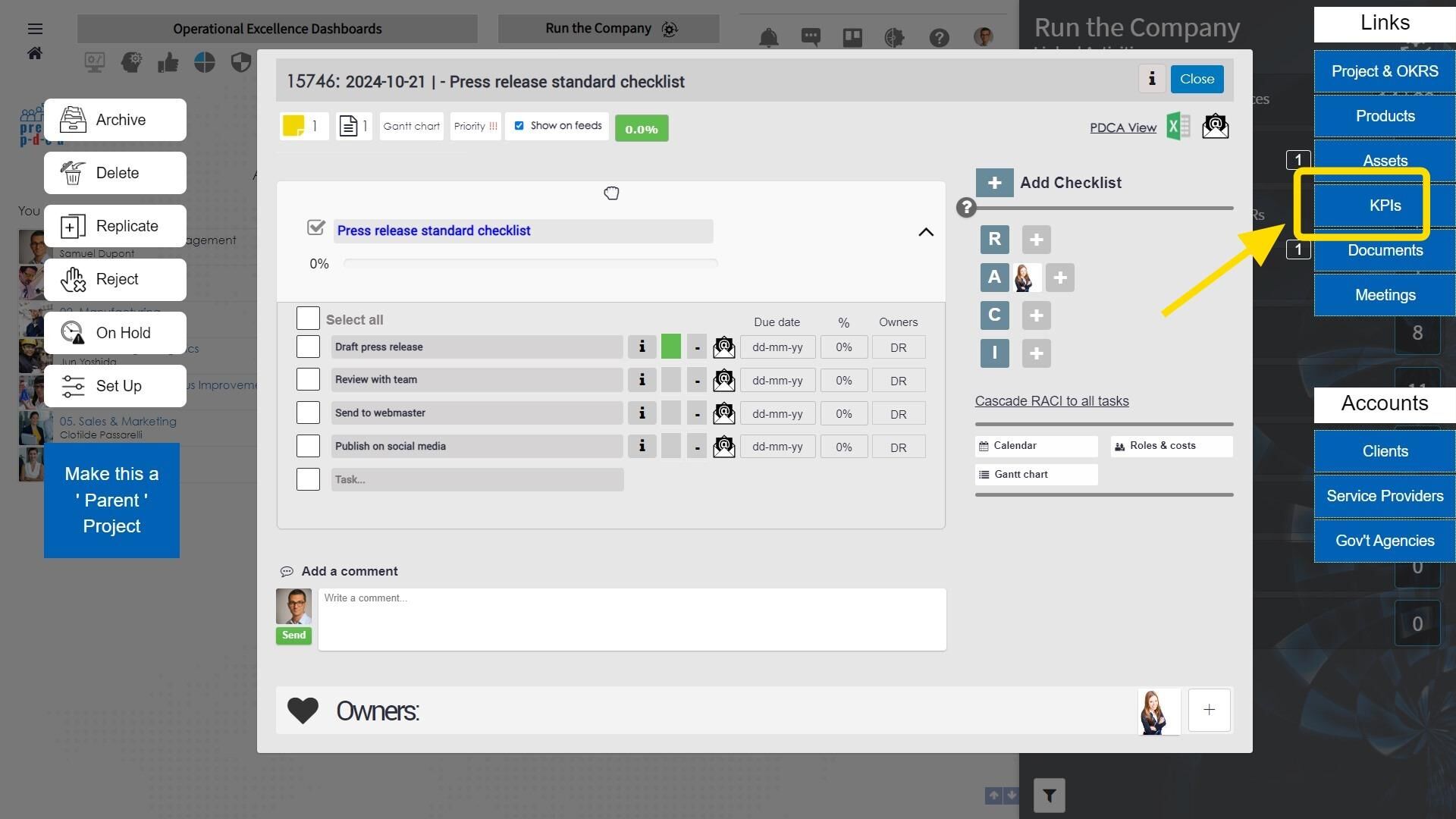Click the email envelope icon beside PDCA View

click(x=1215, y=127)
